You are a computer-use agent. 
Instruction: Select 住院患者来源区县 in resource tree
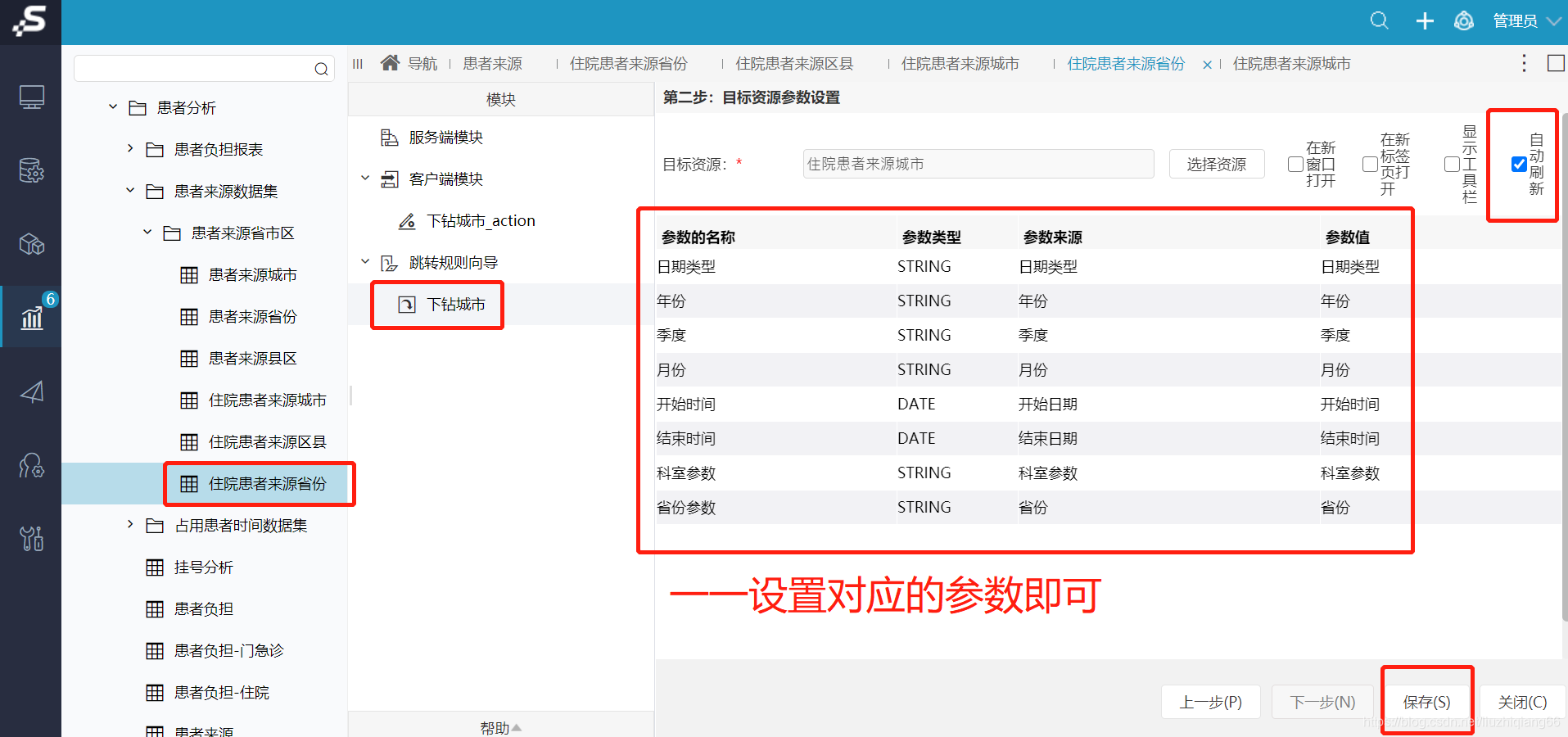point(267,442)
